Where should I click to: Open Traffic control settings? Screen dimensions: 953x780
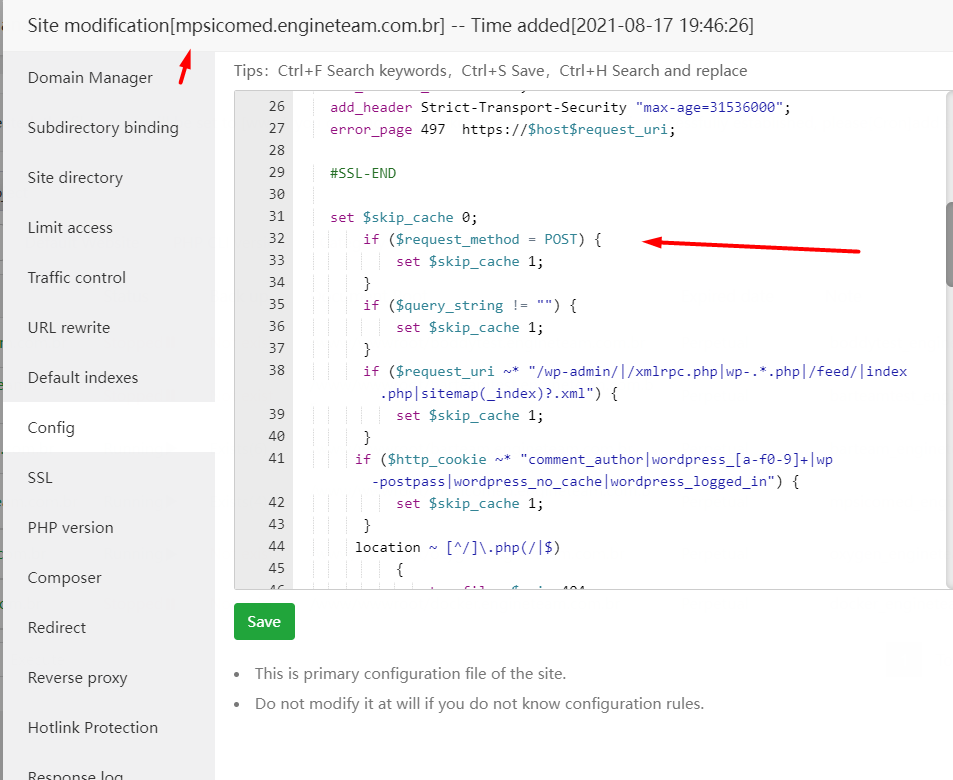coord(77,277)
